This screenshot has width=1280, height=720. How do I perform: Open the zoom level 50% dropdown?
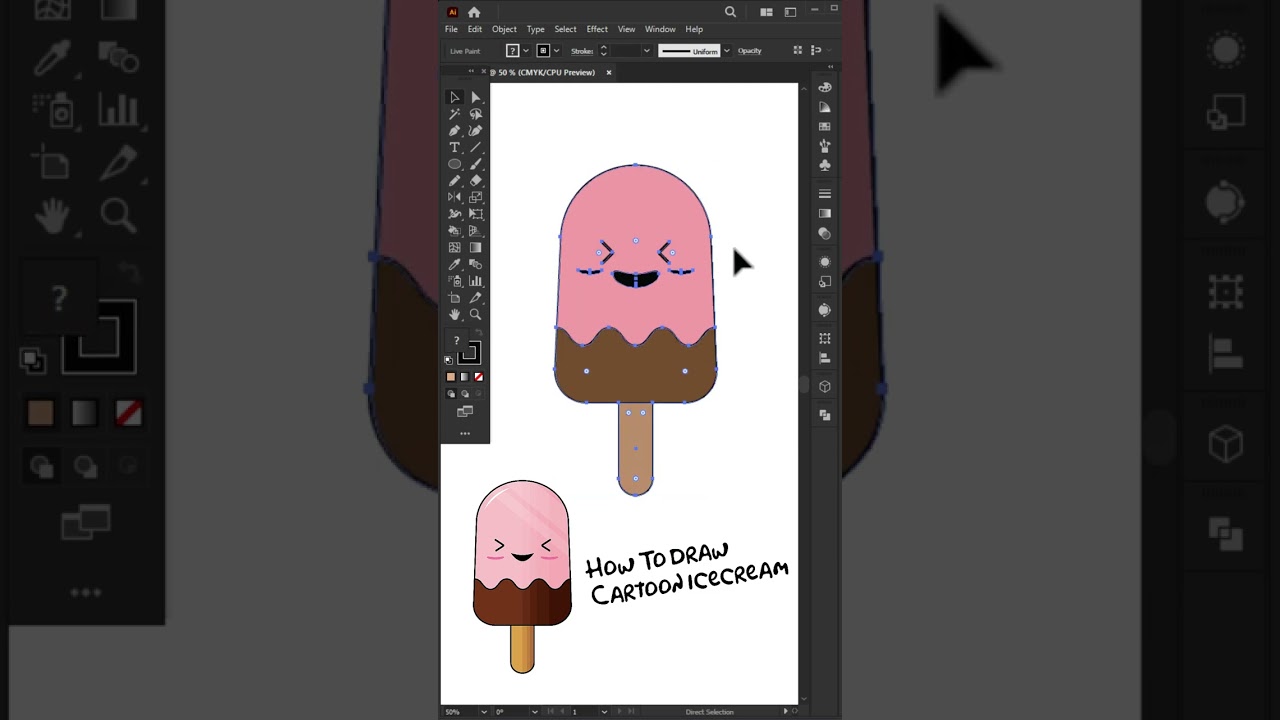pyautogui.click(x=484, y=712)
